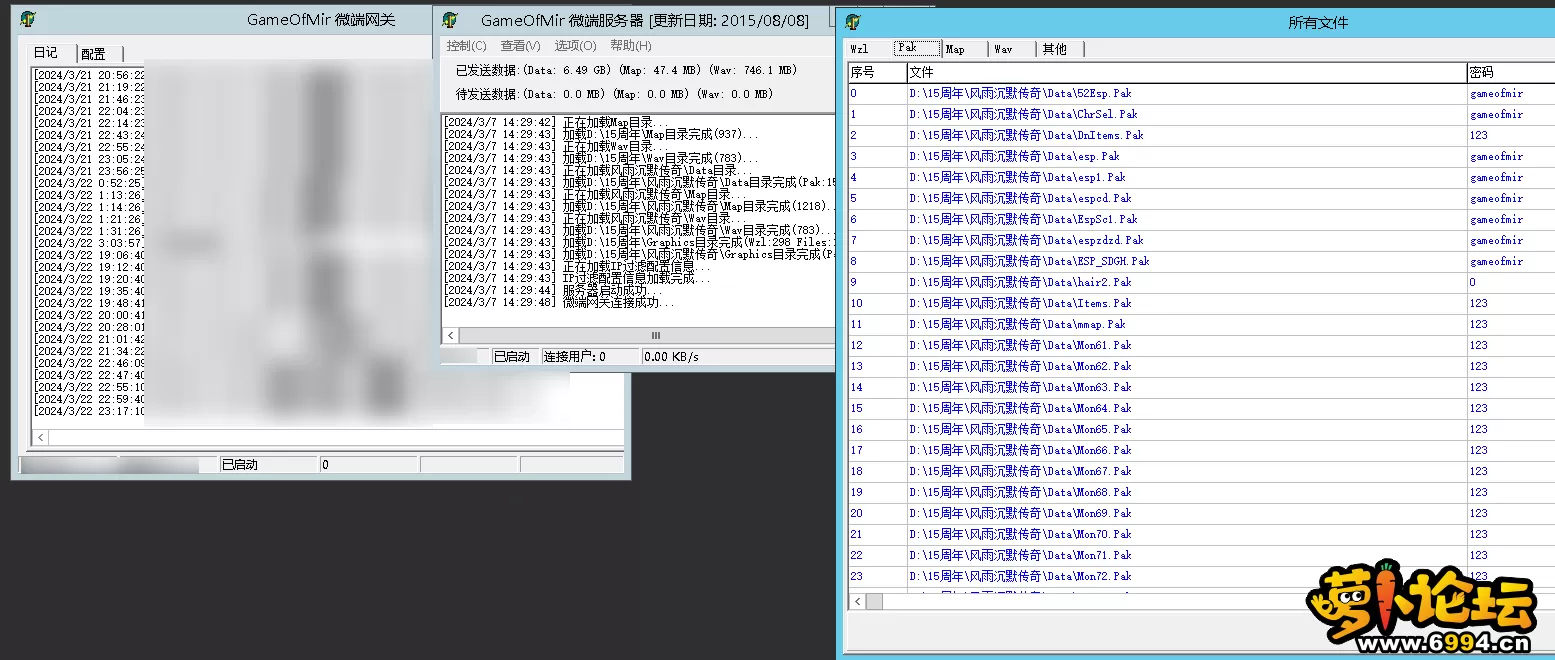
Task: Click gateway log entry 2024/3/22 23:17:10
Action: (x=90, y=411)
